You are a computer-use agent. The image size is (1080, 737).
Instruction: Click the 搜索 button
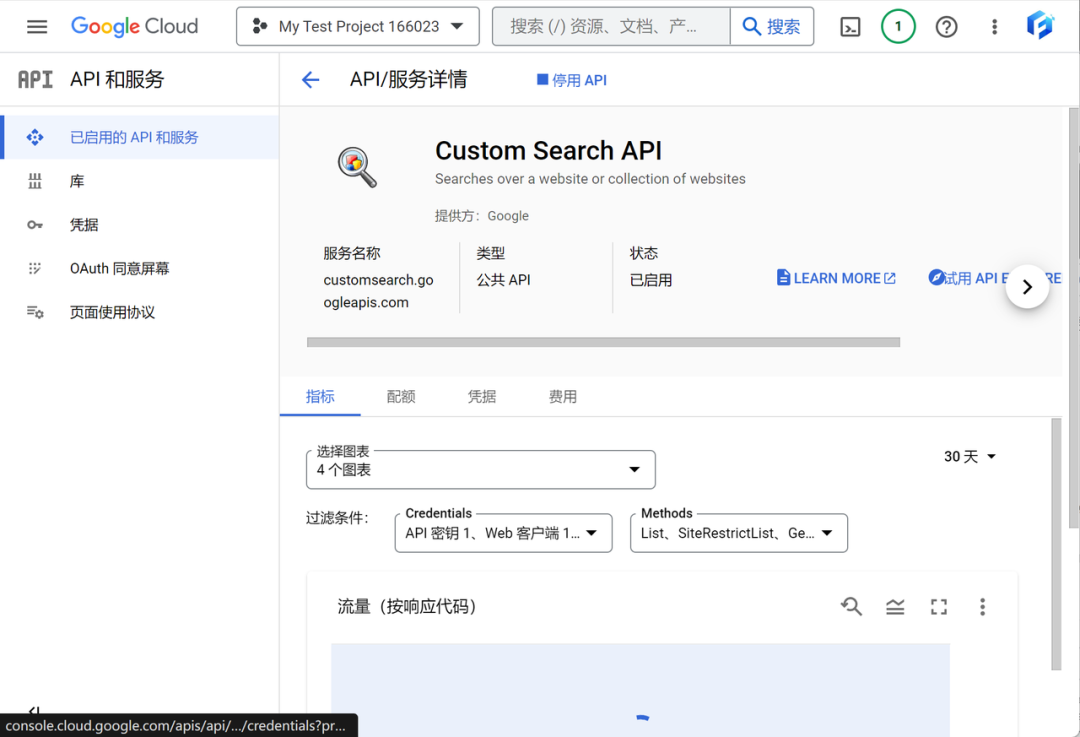point(771,27)
